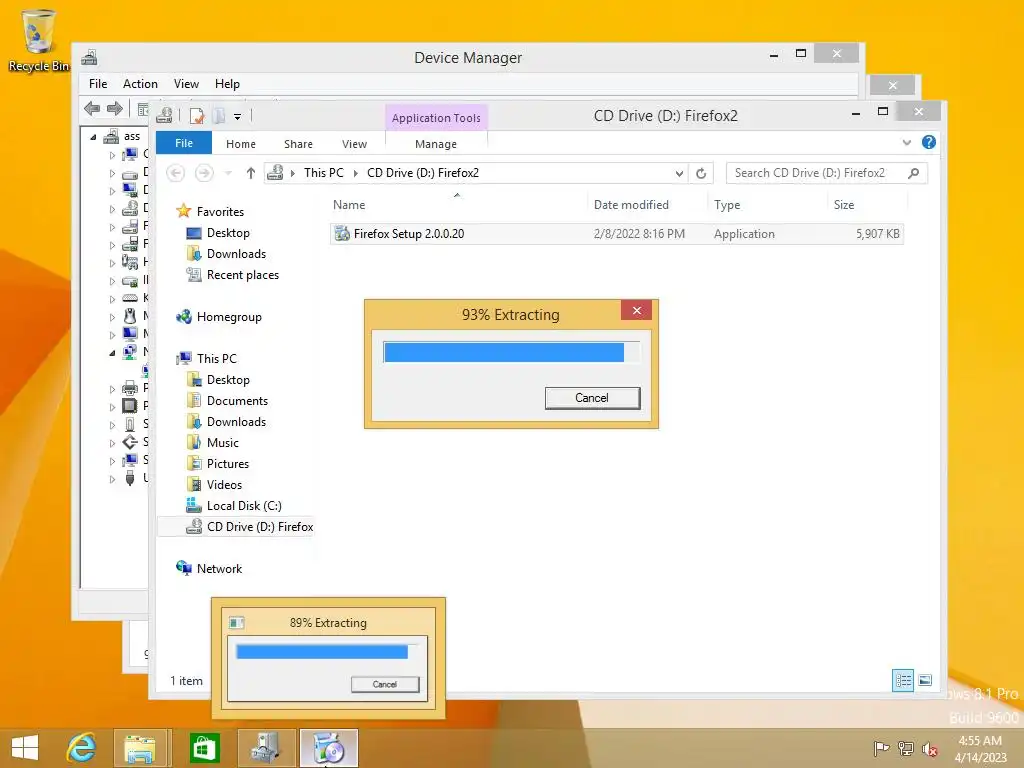This screenshot has height=768, width=1024.
Task: Open the File menu in Device Manager
Action: click(98, 84)
